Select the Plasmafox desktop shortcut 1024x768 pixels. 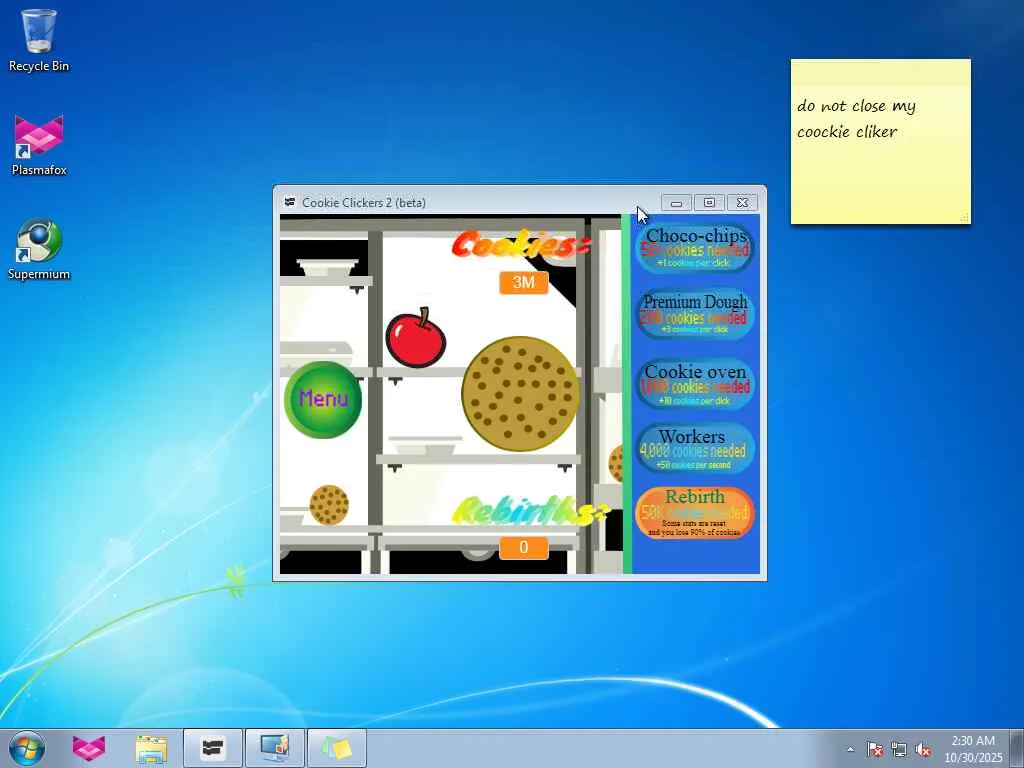[39, 145]
